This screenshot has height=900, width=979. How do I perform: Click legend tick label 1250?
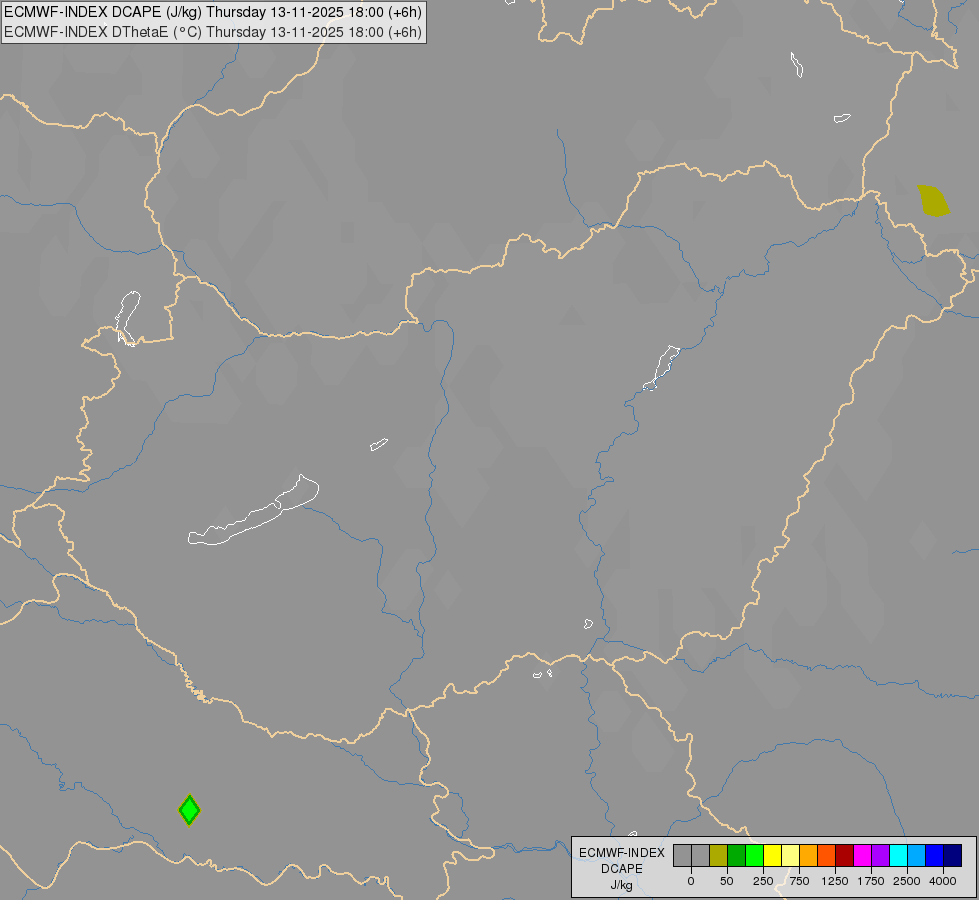pyautogui.click(x=835, y=881)
